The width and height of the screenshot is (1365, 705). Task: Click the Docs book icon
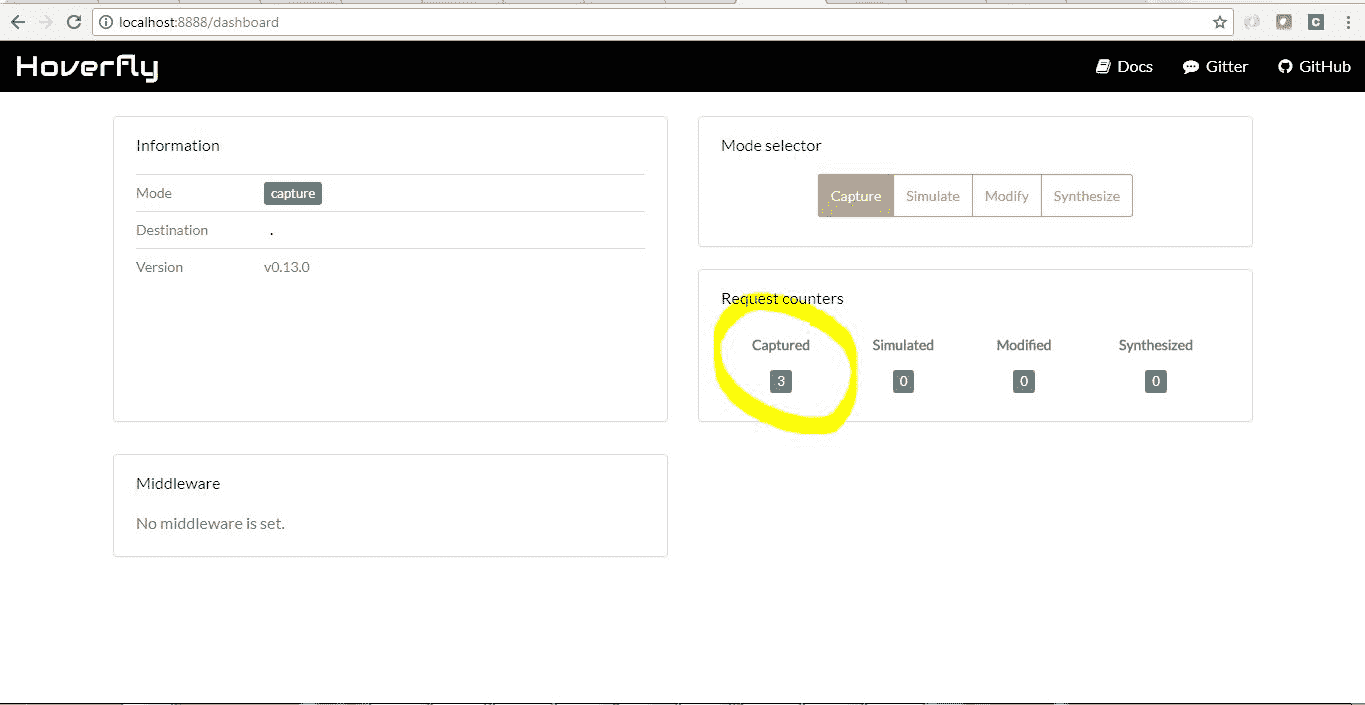(x=1103, y=67)
